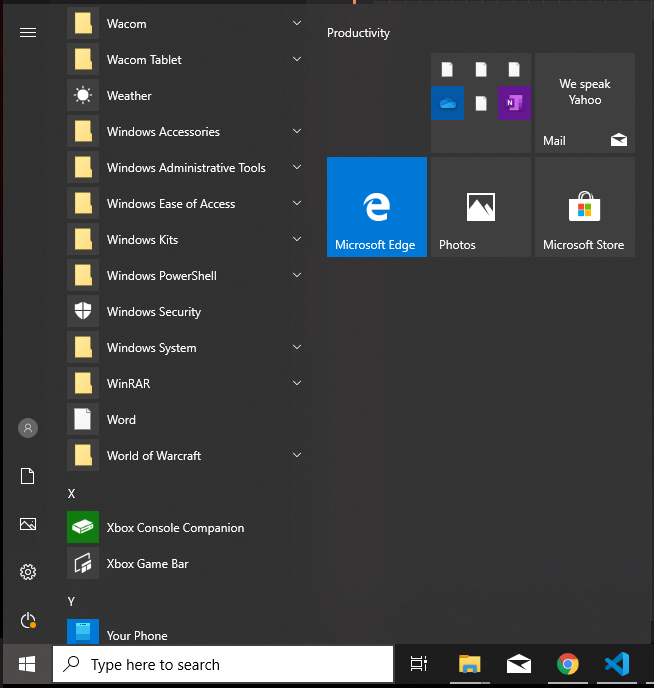Open the Windows PowerShell folder icon
The image size is (654, 688).
coord(83,275)
